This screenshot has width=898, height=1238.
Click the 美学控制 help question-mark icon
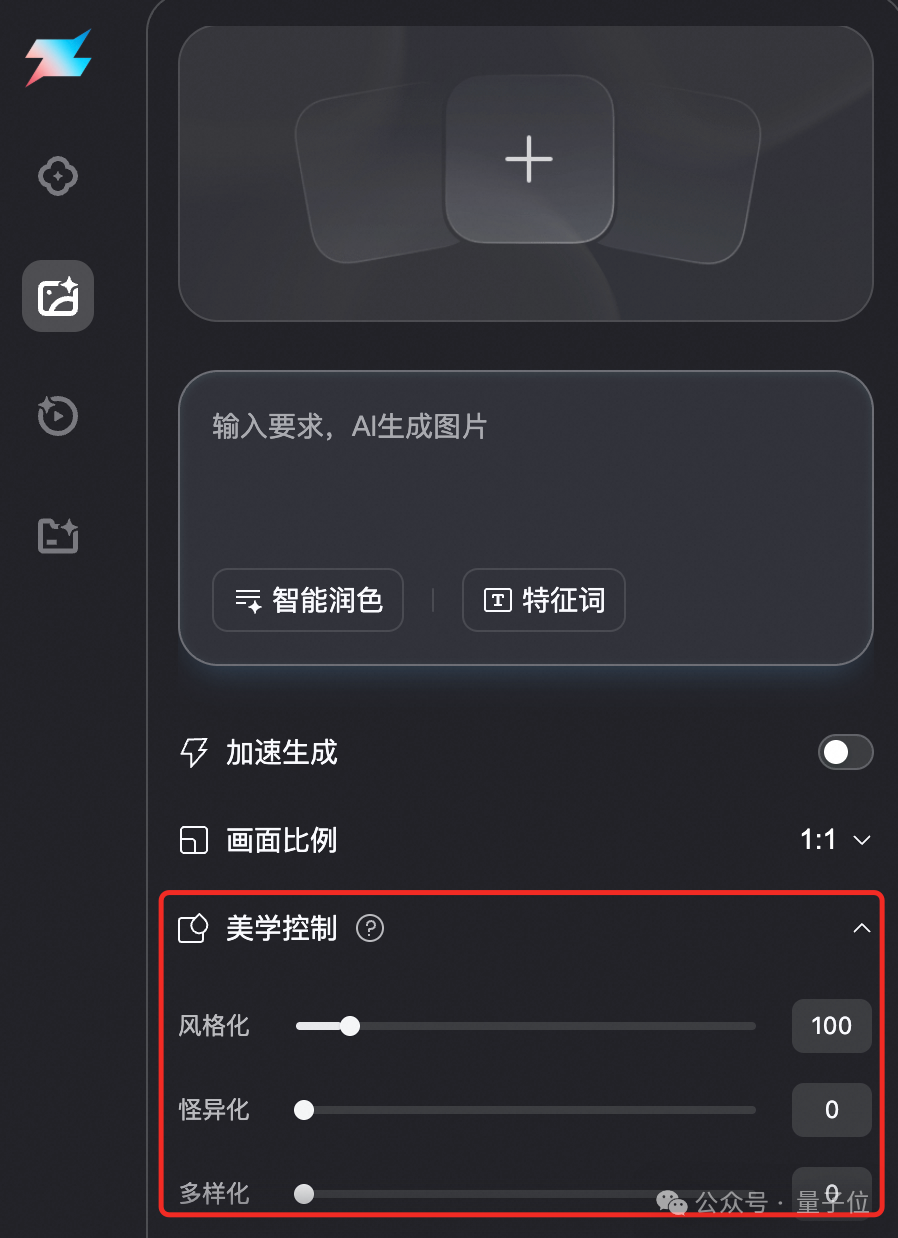[370, 929]
